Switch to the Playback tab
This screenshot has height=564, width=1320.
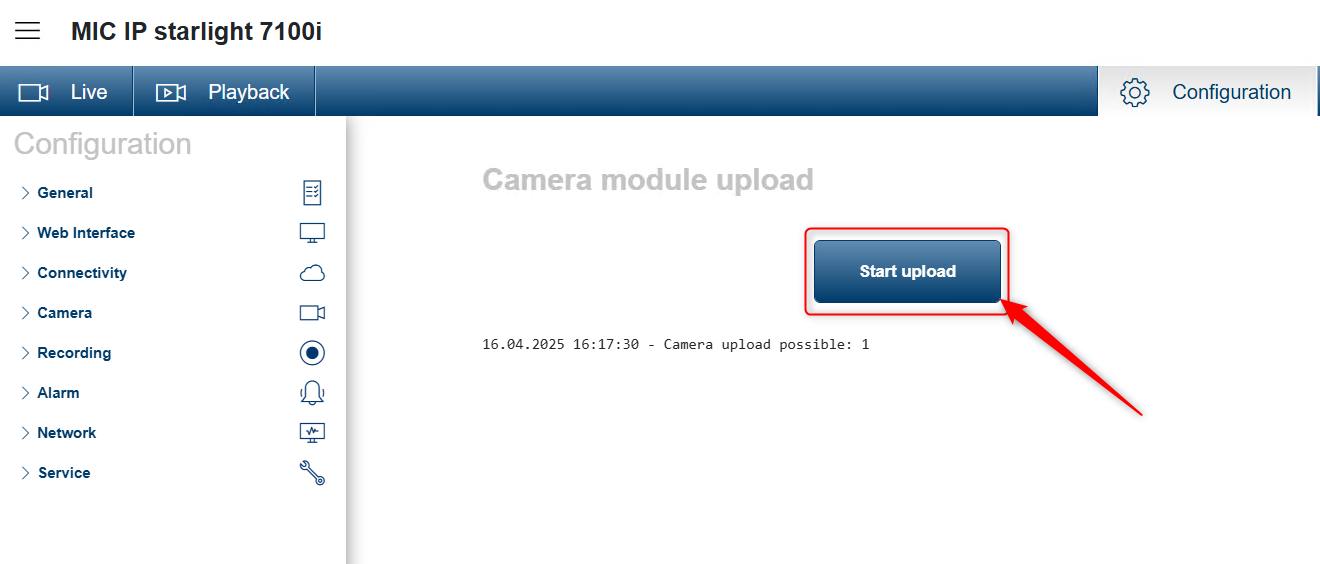pyautogui.click(x=224, y=92)
